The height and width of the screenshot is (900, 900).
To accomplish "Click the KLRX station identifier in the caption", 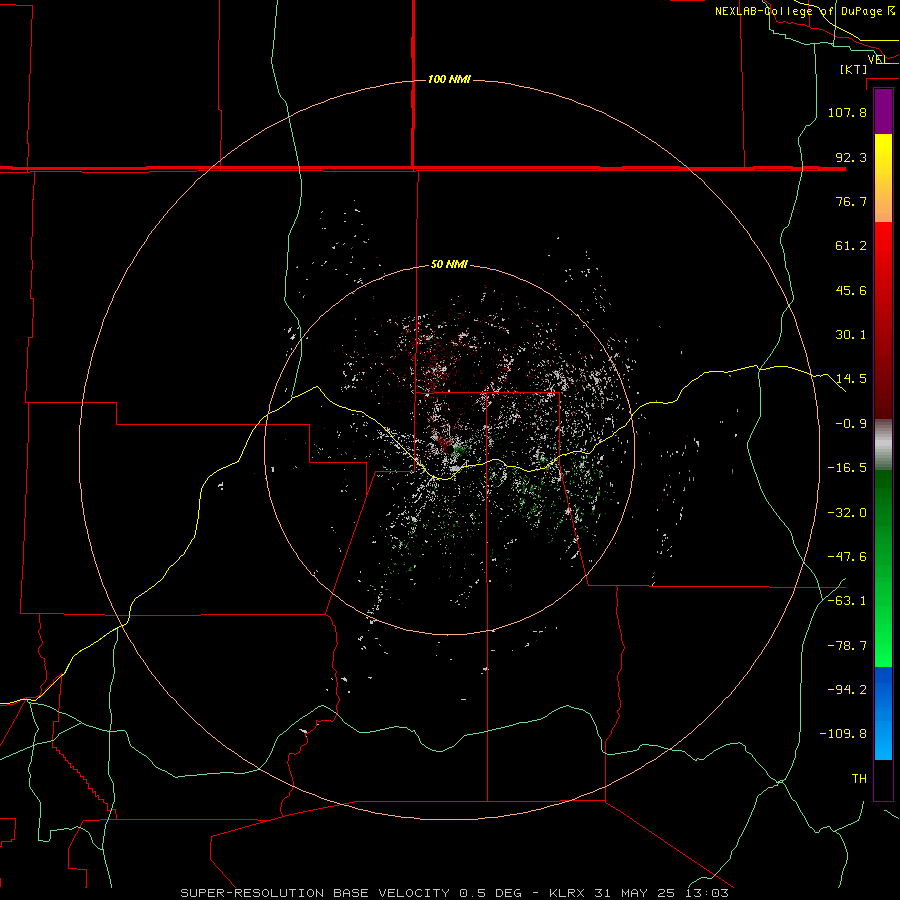I will pos(568,893).
